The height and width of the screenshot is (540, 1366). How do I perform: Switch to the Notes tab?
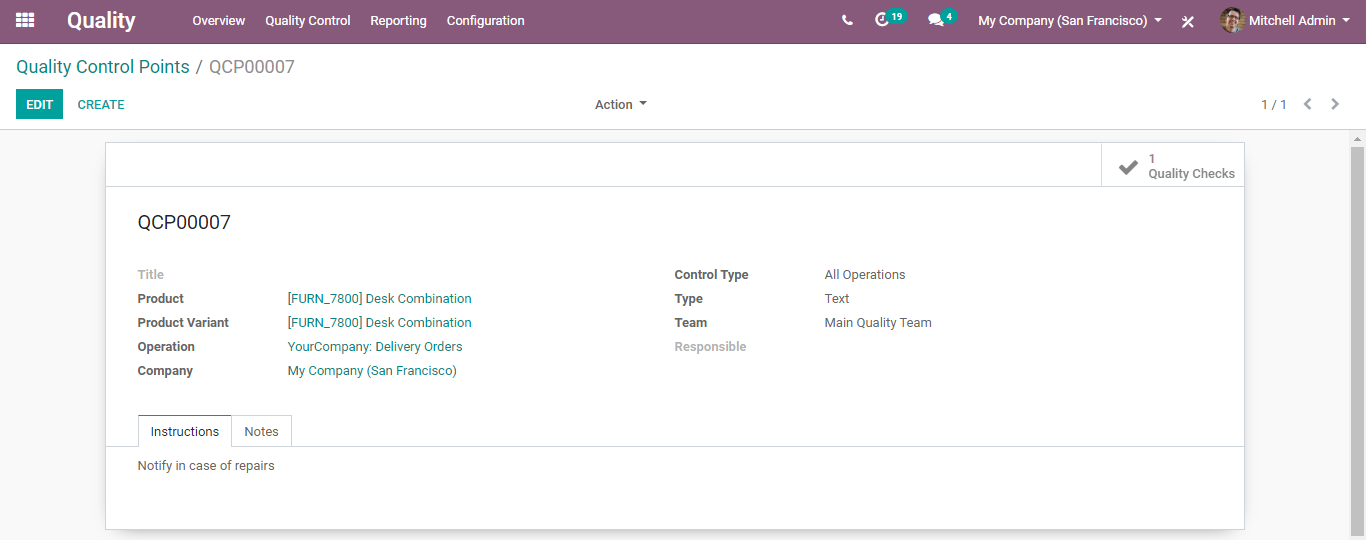261,431
